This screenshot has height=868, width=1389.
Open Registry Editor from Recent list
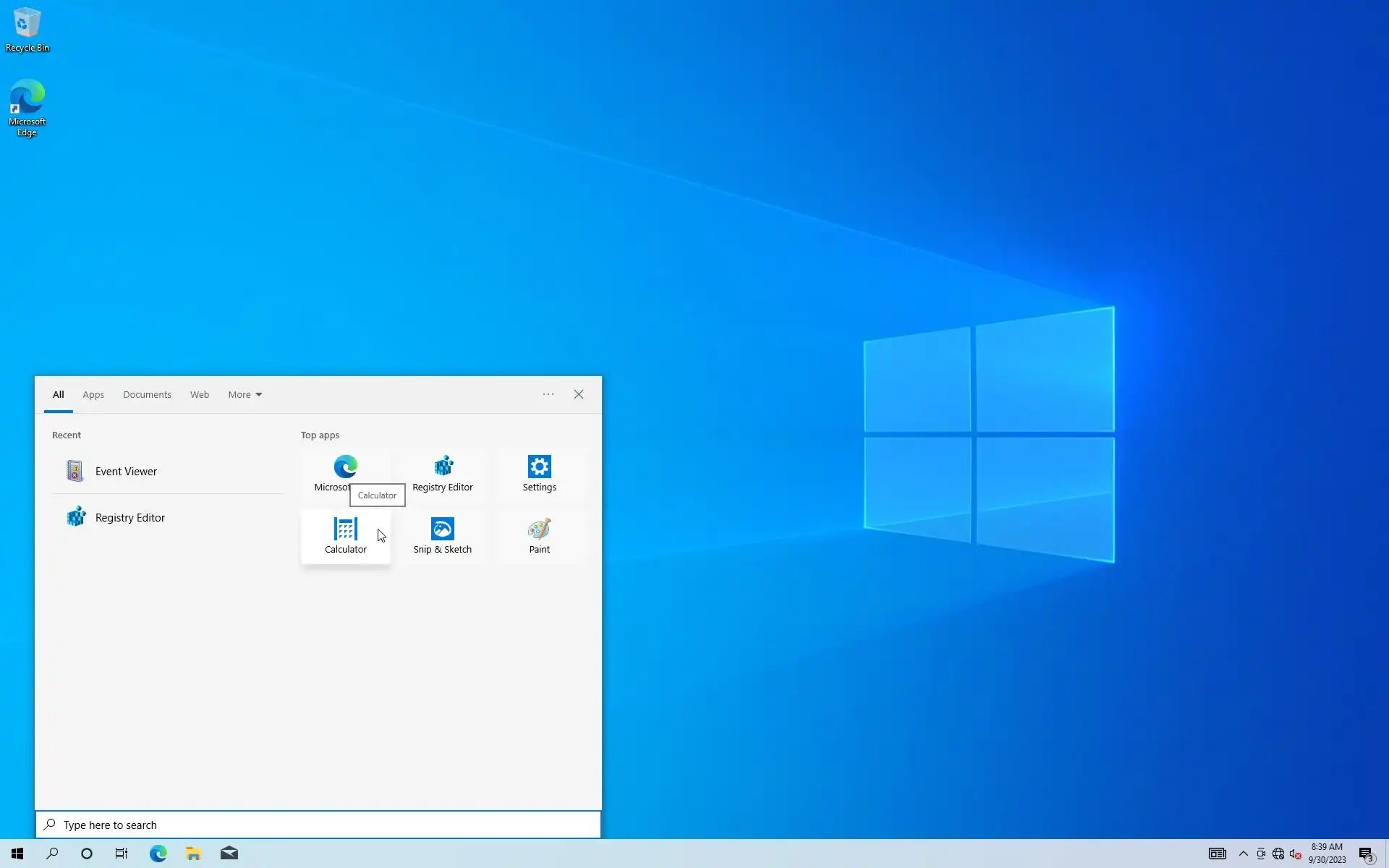(x=130, y=518)
